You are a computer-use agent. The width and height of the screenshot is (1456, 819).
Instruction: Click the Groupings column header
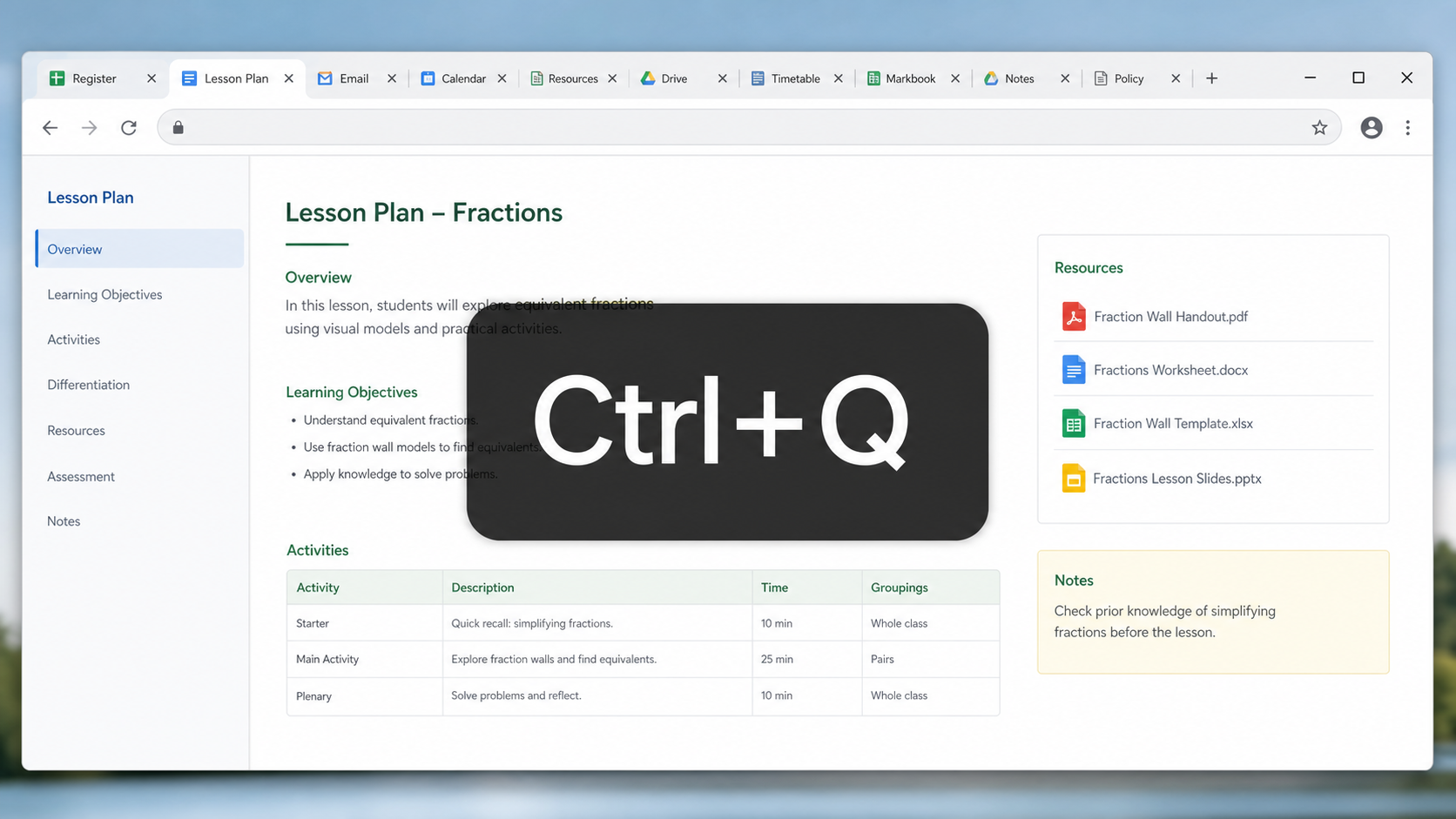point(930,587)
